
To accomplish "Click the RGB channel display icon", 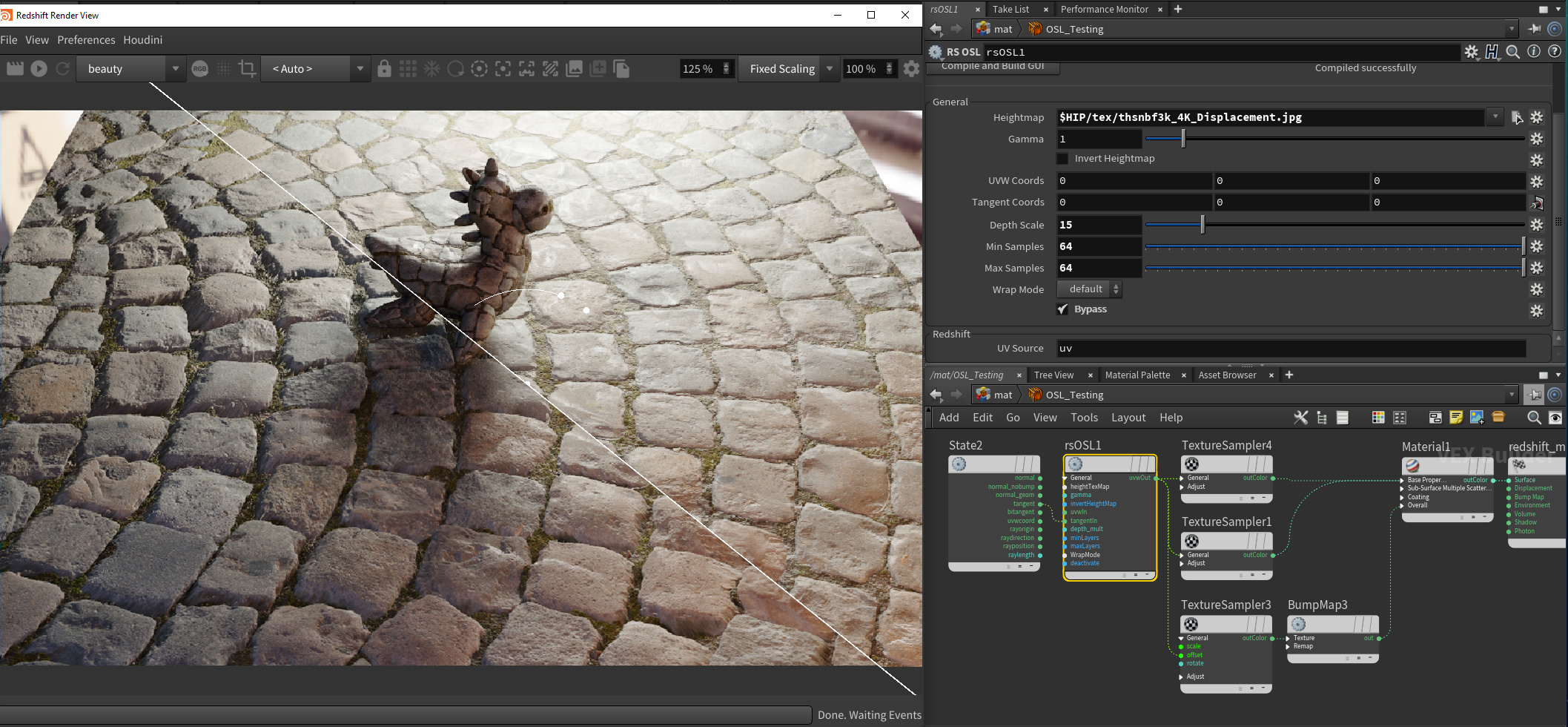I will tap(199, 68).
